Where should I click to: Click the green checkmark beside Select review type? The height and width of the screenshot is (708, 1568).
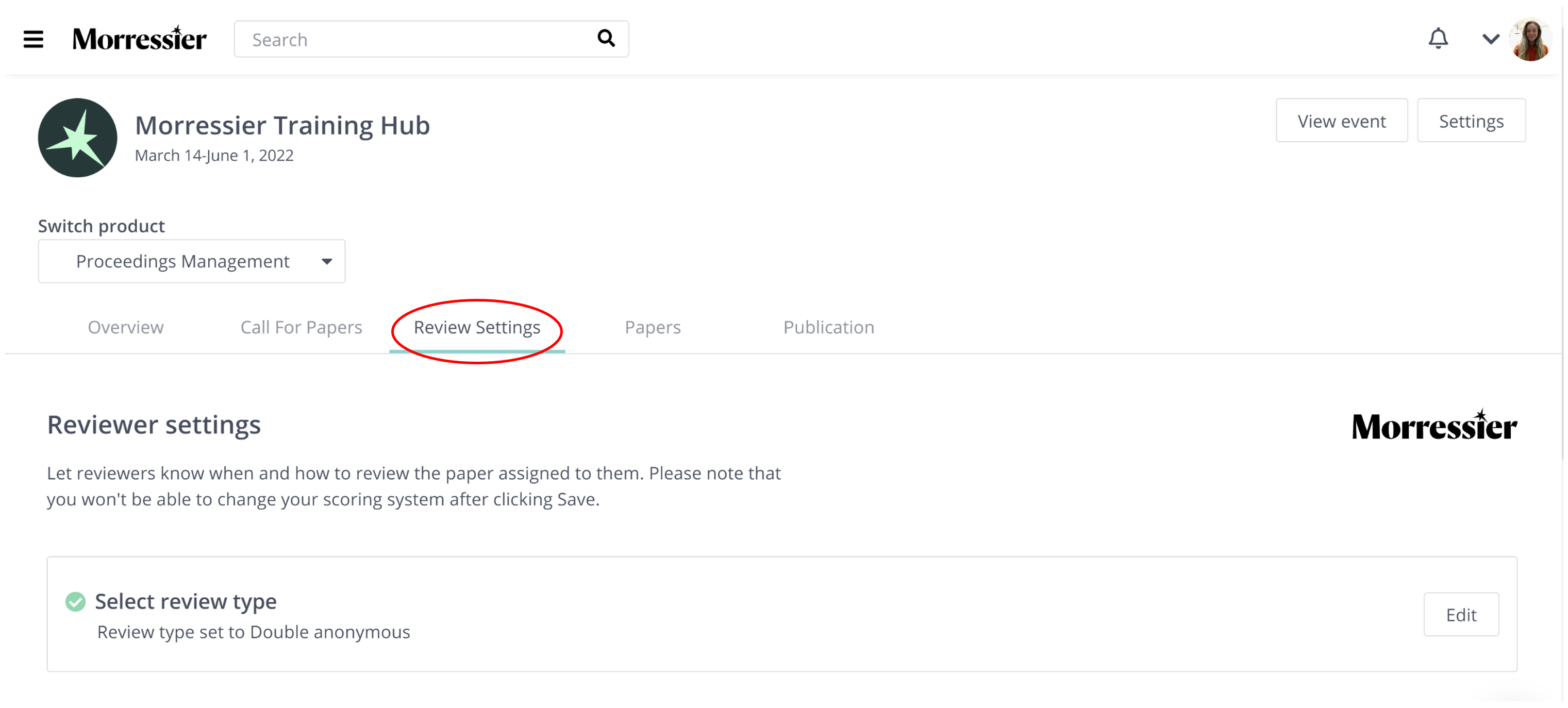[75, 602]
